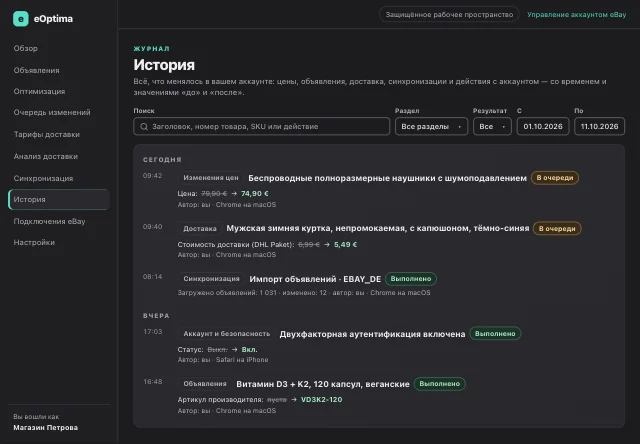Click the search magnifier icon
This screenshot has width=640, height=444.
point(144,127)
